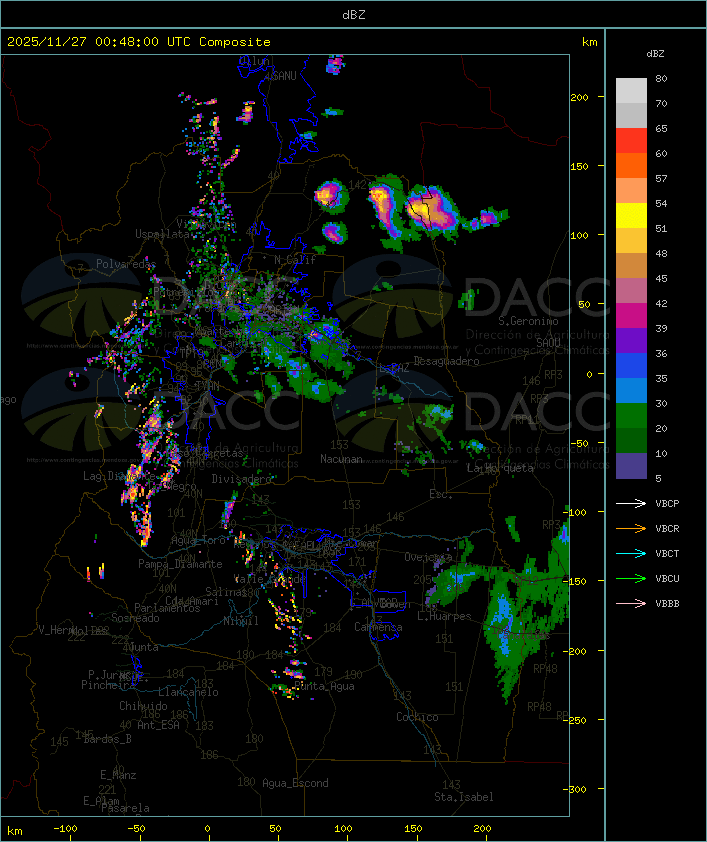Pick the slate purple 5-10 dBZ swatch
This screenshot has height=842, width=707.
coord(631,466)
